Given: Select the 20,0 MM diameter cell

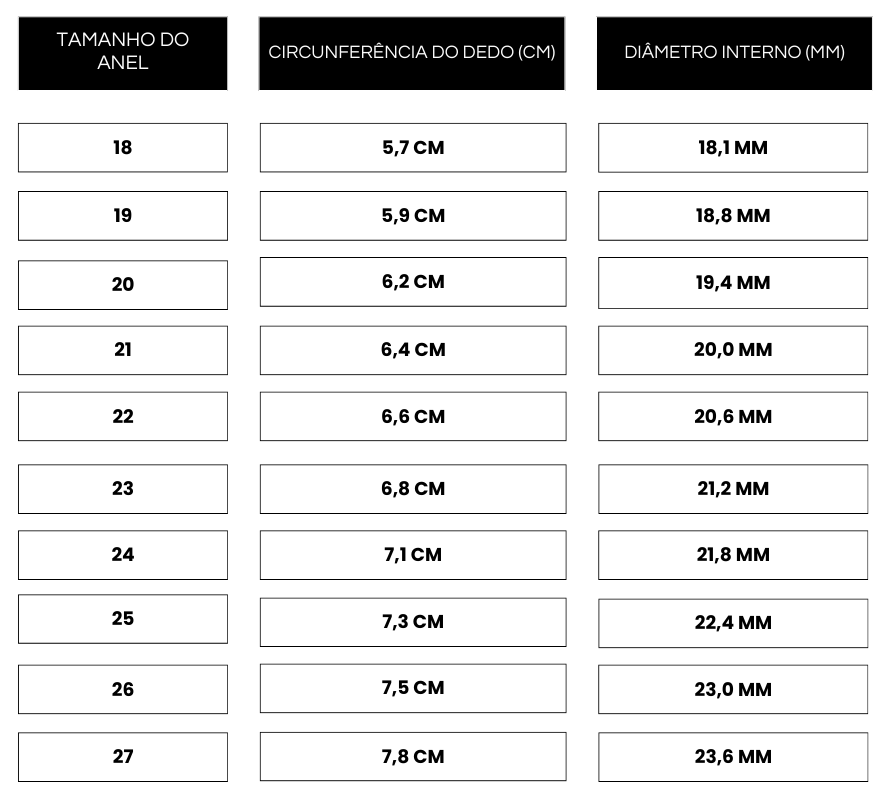Looking at the screenshot, I should [x=733, y=350].
